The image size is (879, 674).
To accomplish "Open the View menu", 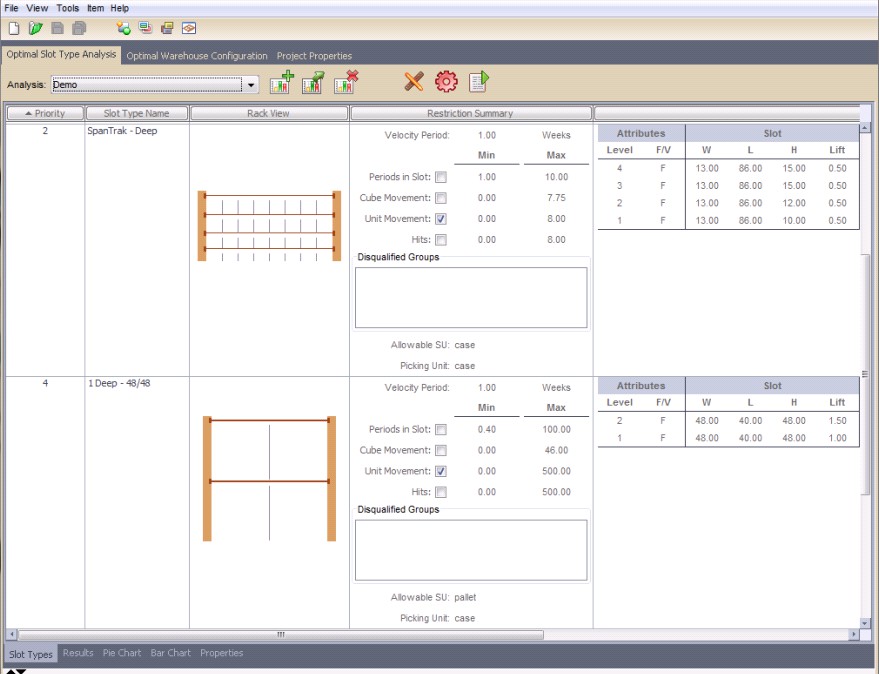I will [37, 8].
